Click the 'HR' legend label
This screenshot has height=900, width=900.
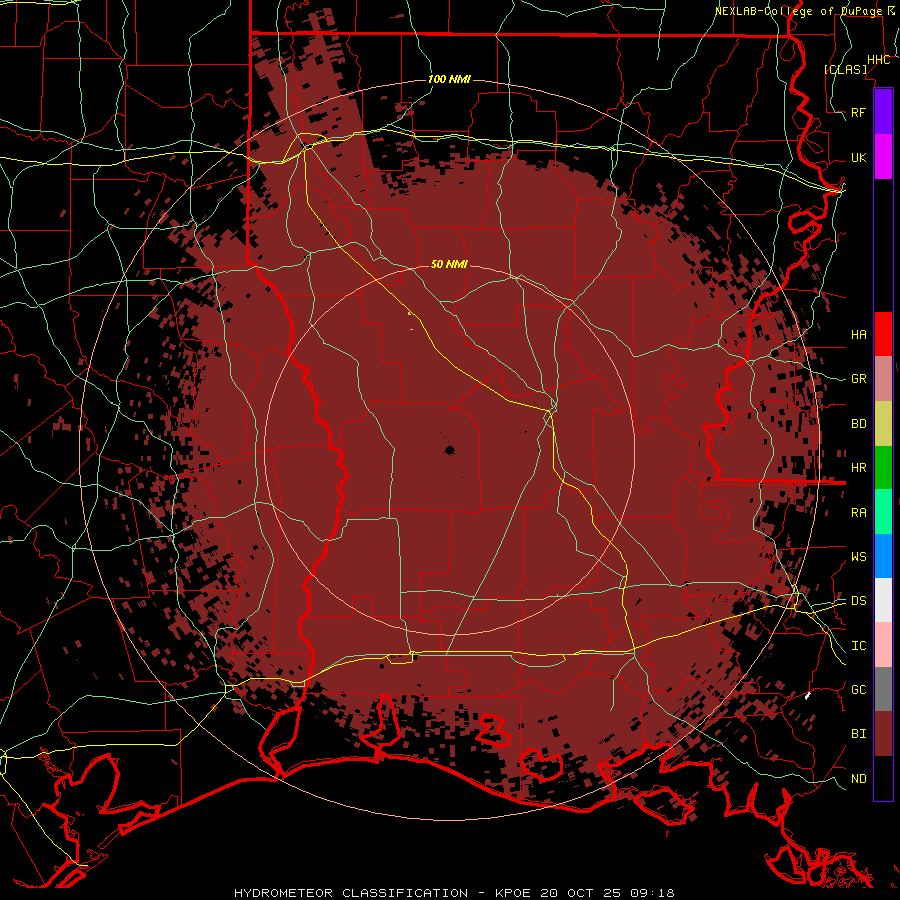[x=858, y=468]
